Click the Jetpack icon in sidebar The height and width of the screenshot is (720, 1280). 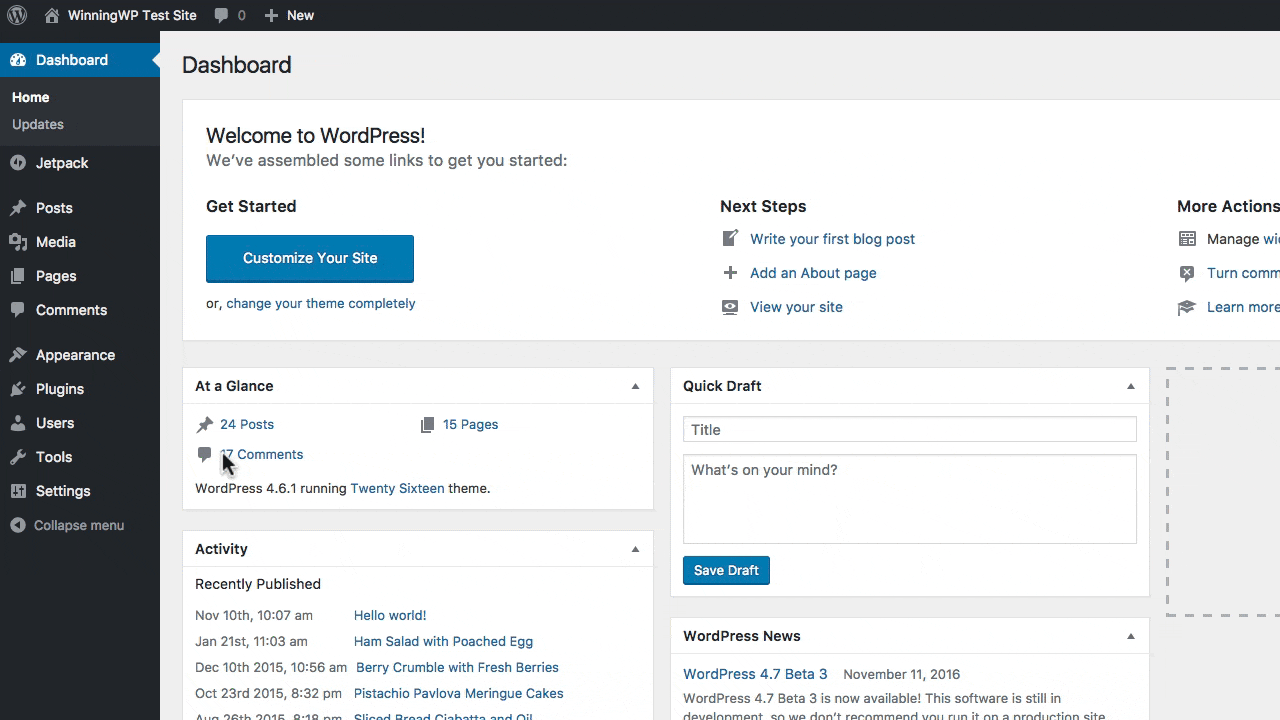pos(18,163)
